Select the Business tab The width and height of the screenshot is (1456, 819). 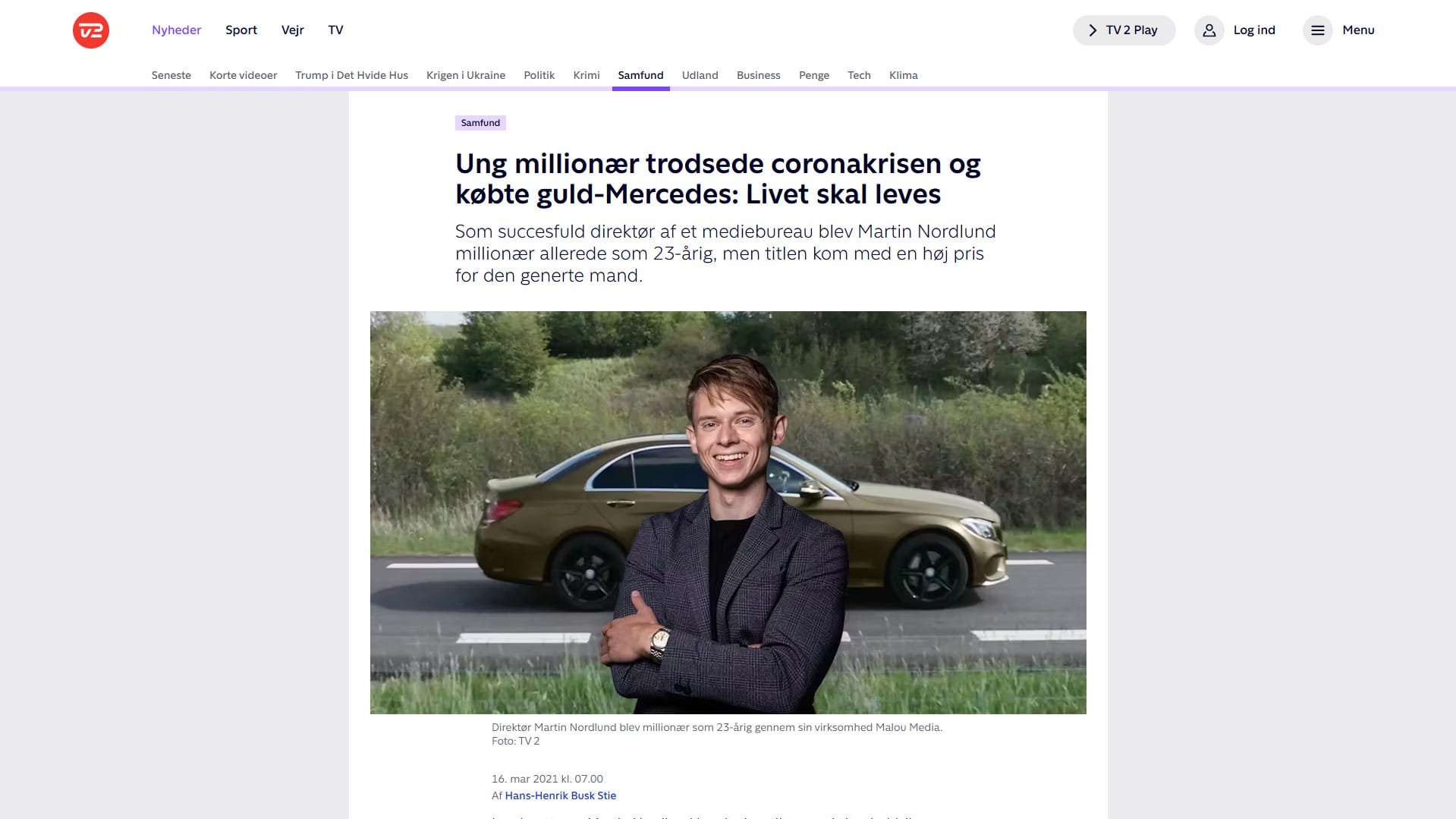pos(759,75)
